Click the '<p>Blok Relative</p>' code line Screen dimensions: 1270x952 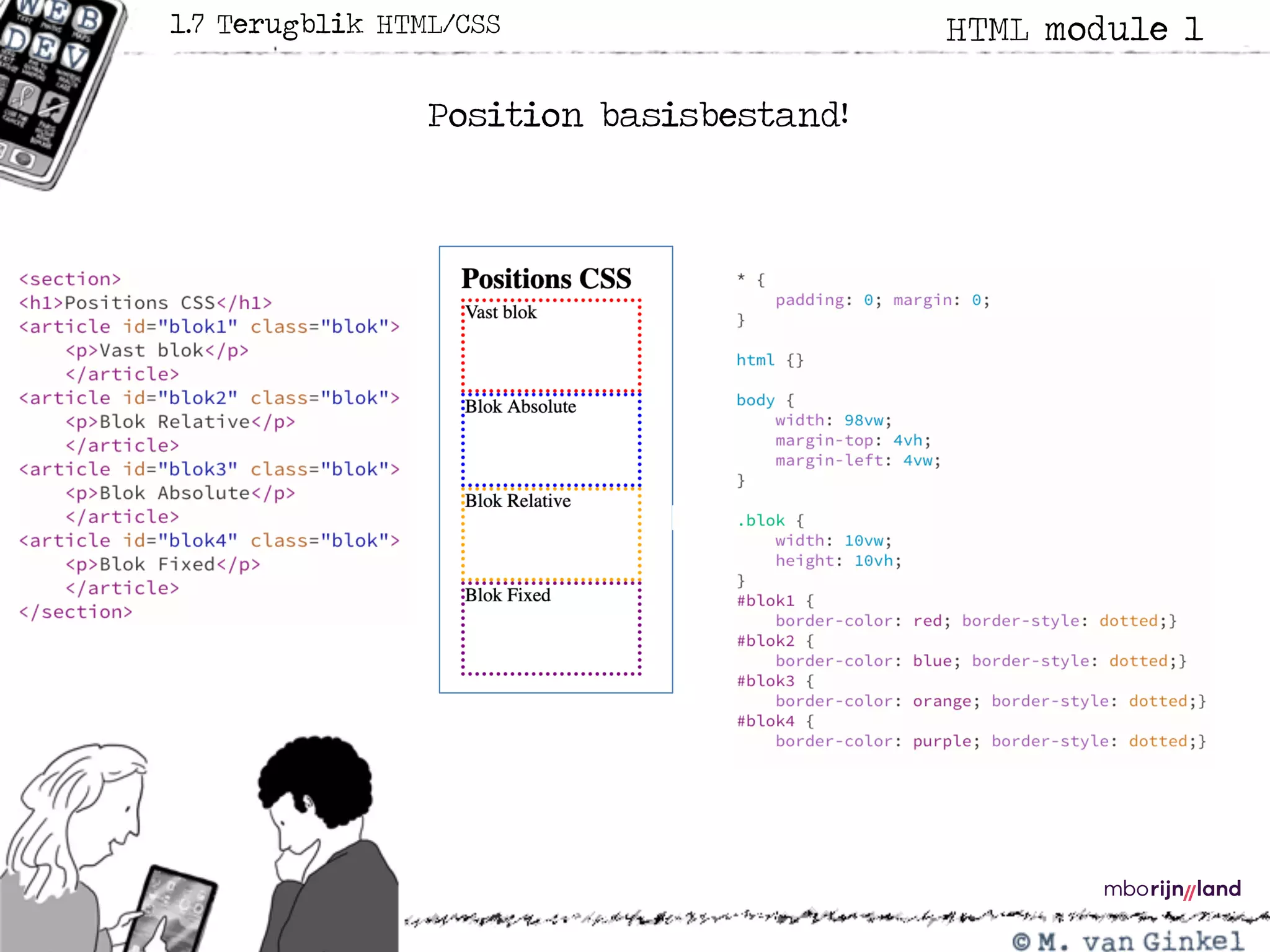click(x=180, y=421)
